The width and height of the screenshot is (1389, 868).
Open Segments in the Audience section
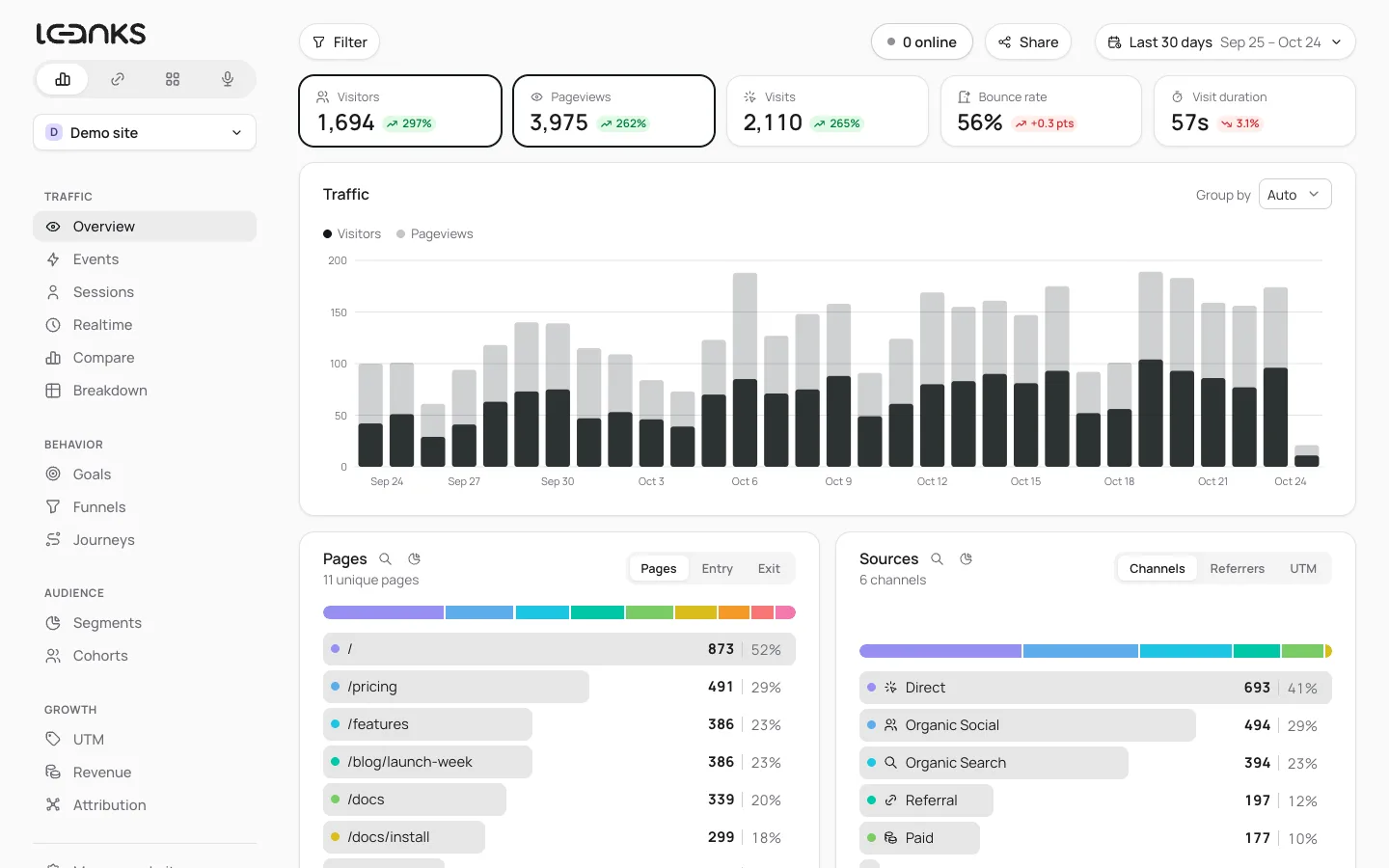click(145, 623)
